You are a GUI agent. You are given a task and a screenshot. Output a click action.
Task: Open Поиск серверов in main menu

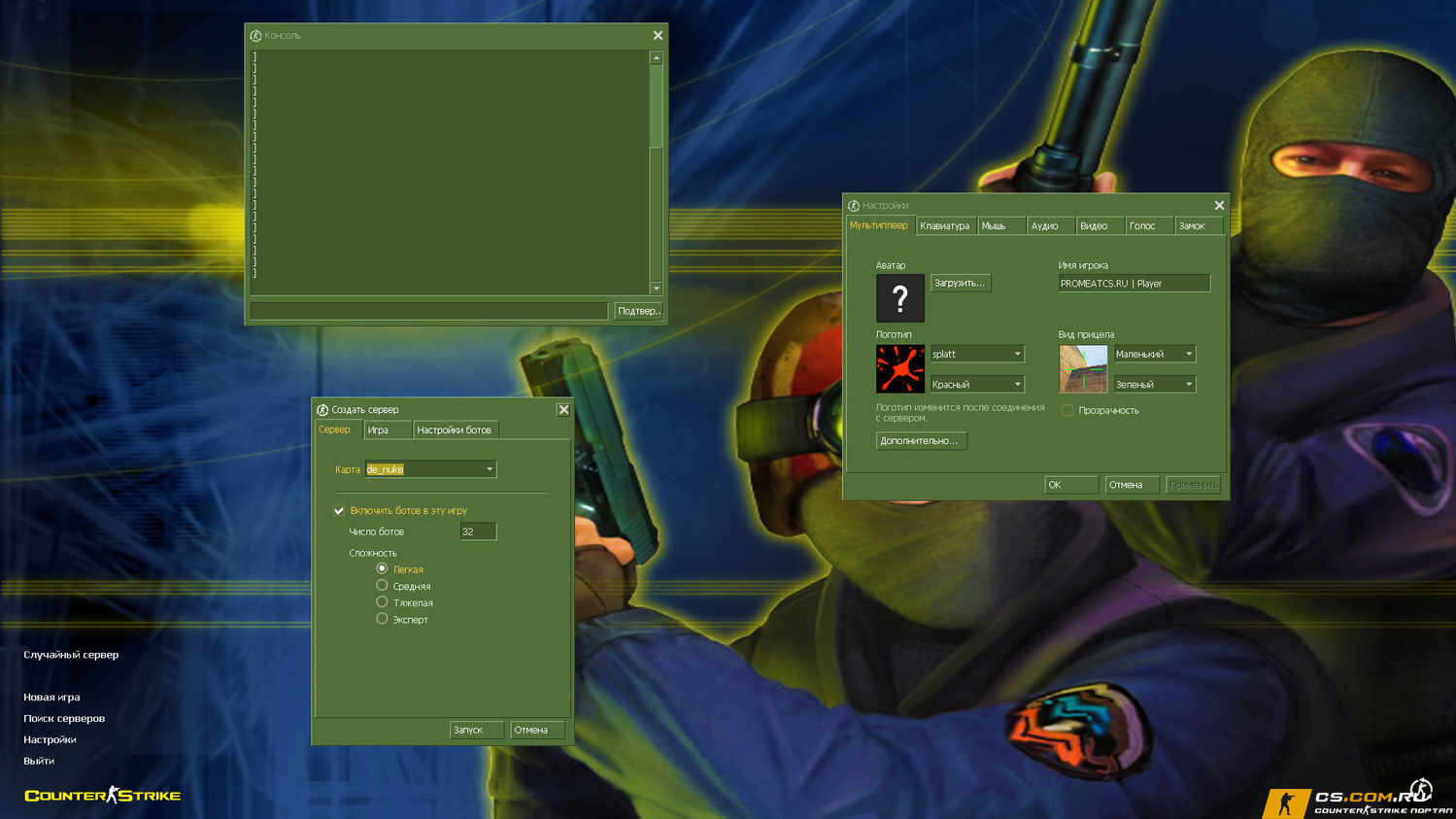click(64, 719)
